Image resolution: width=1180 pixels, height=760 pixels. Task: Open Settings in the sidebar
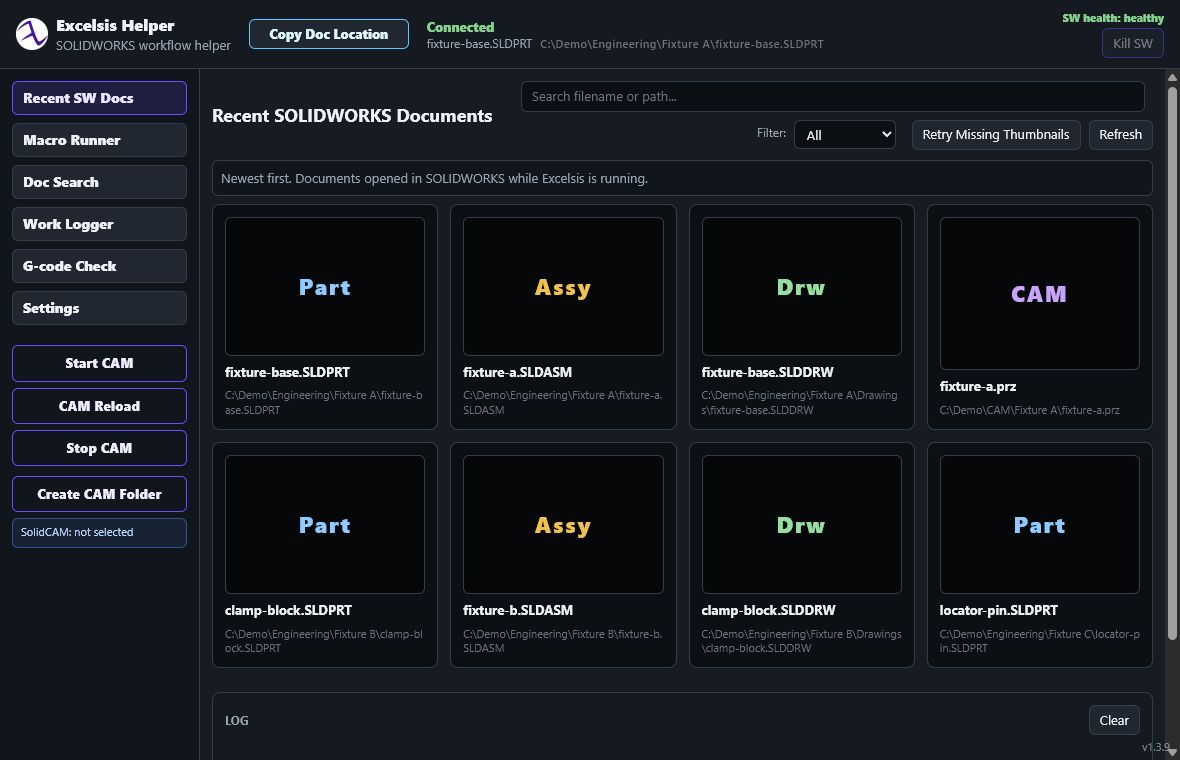coord(99,309)
